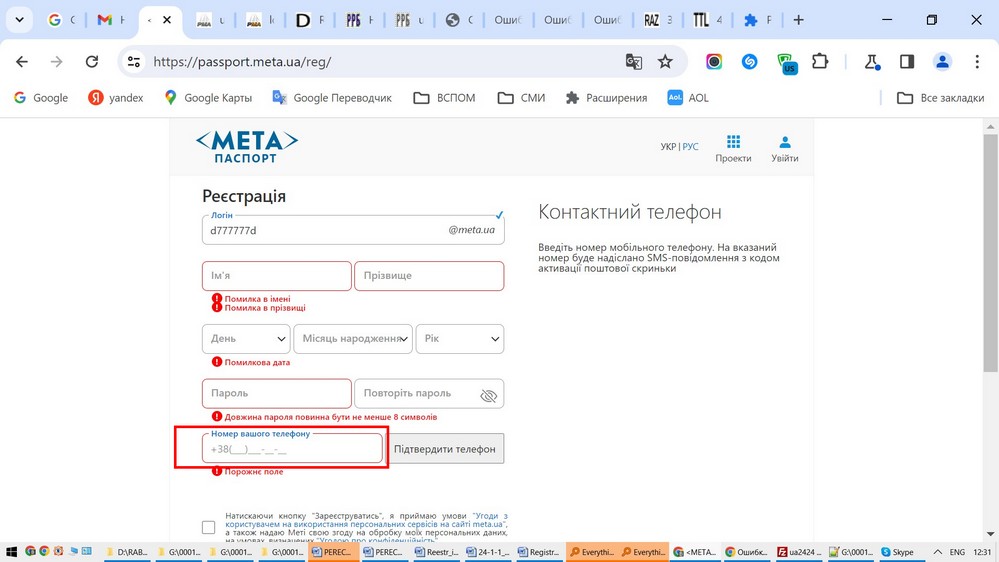
Task: Open the Рік dropdown
Action: point(460,339)
